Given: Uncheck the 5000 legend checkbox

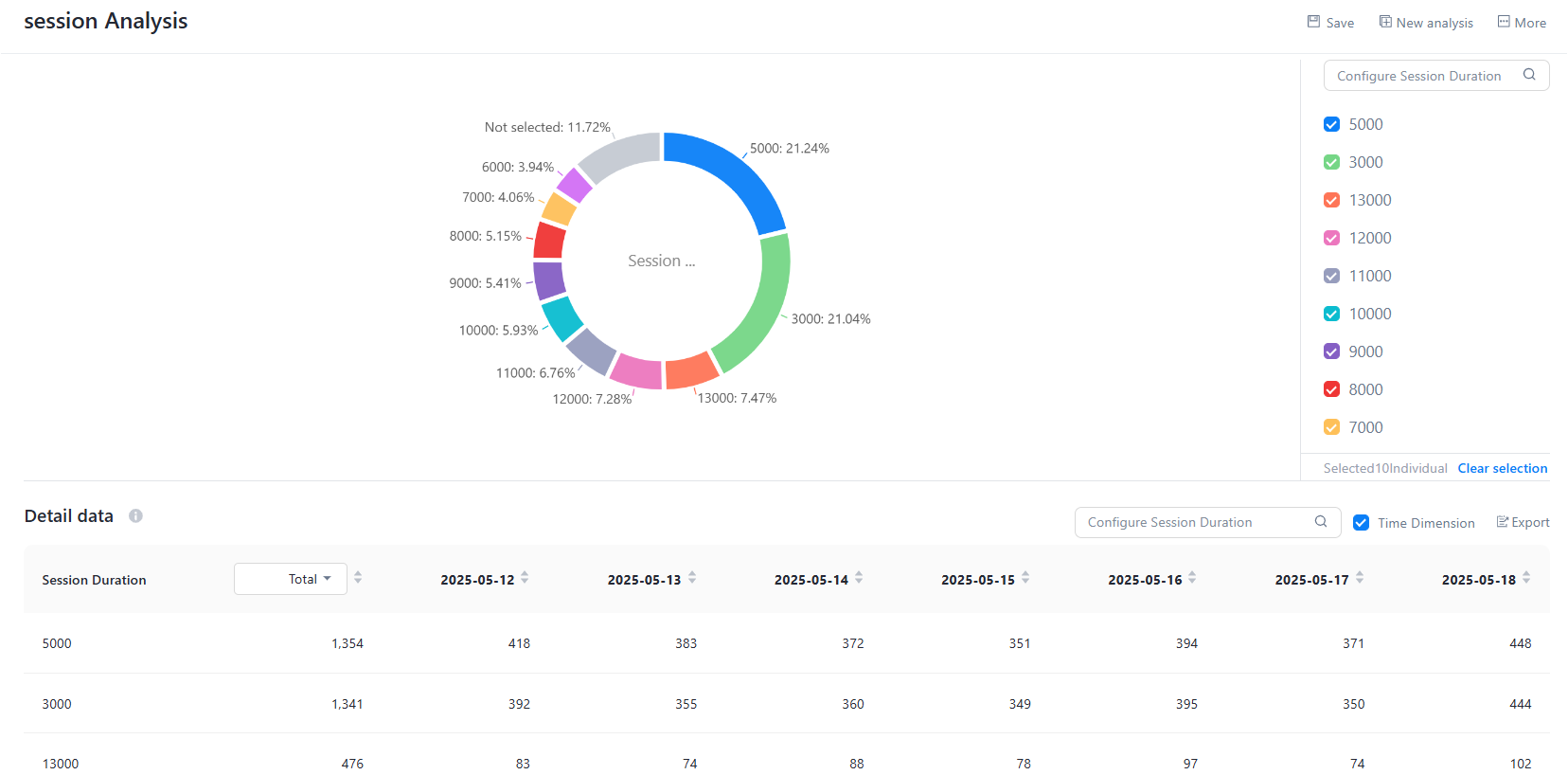Looking at the screenshot, I should point(1331,124).
